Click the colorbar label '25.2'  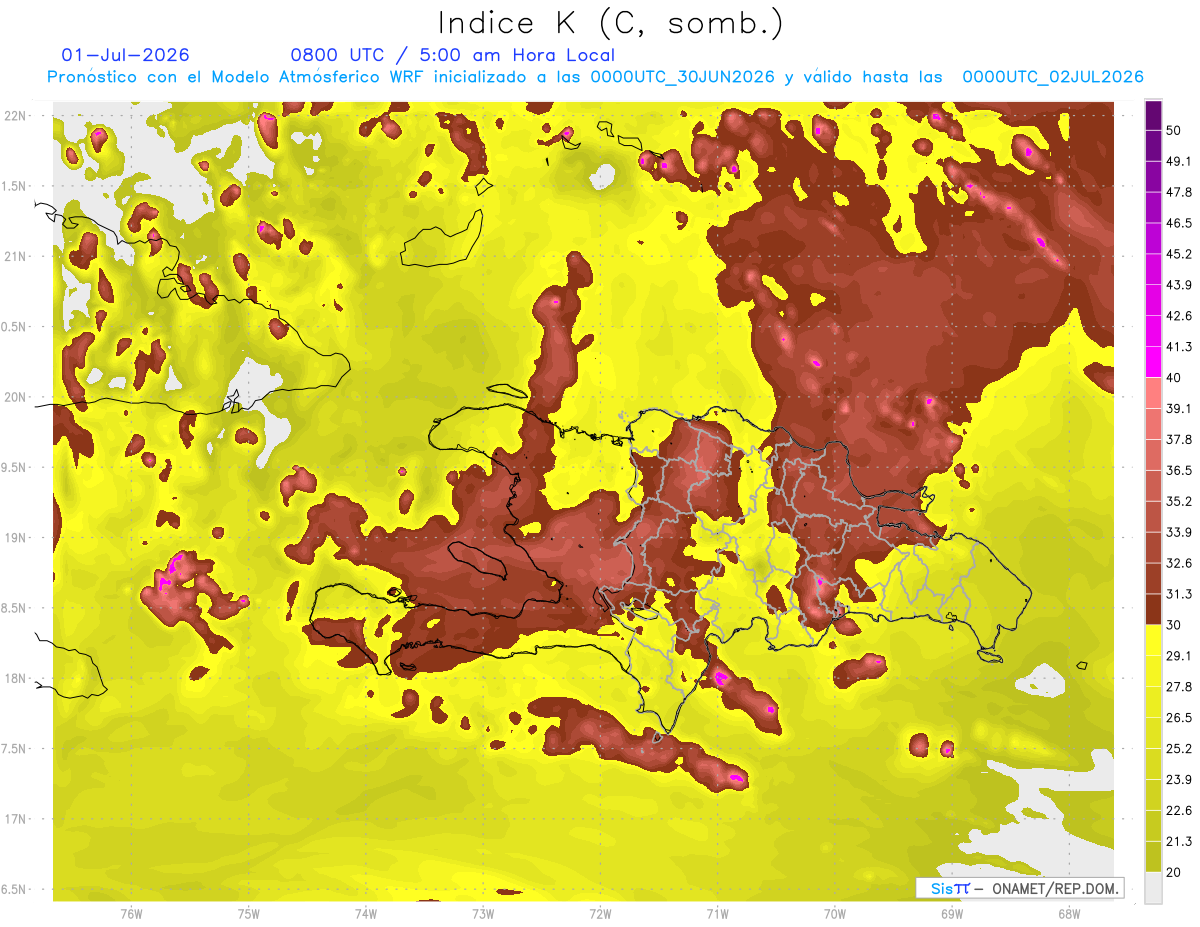point(1179,749)
